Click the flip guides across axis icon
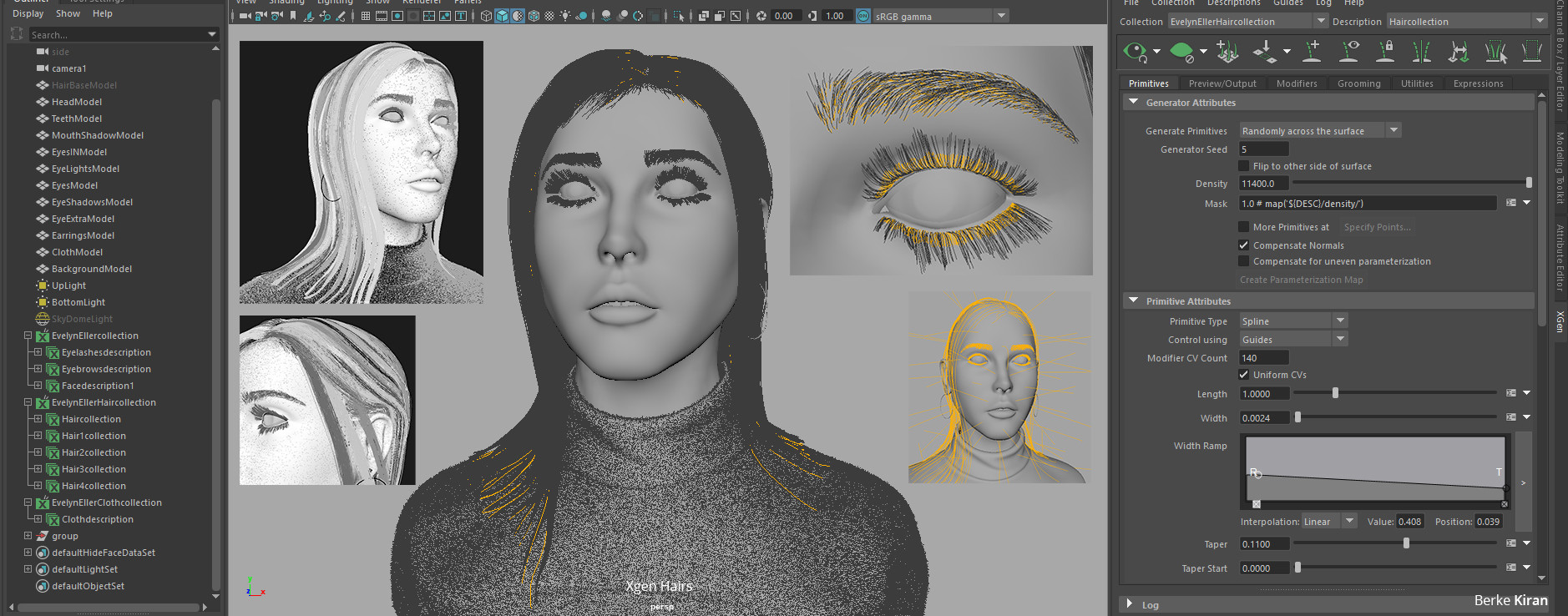Viewport: 1568px width, 616px height. [x=1458, y=52]
